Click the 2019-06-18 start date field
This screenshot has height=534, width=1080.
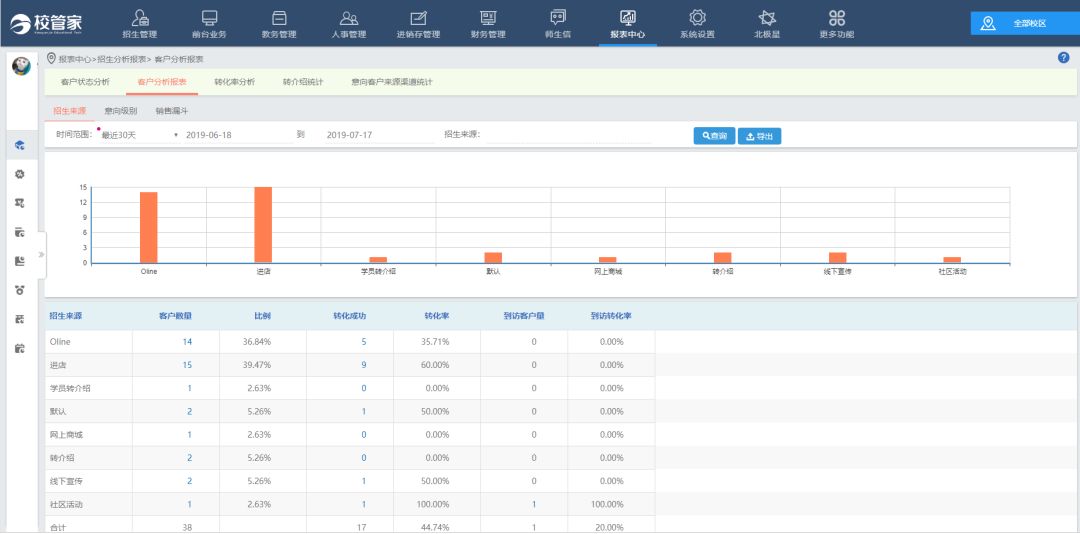point(209,135)
